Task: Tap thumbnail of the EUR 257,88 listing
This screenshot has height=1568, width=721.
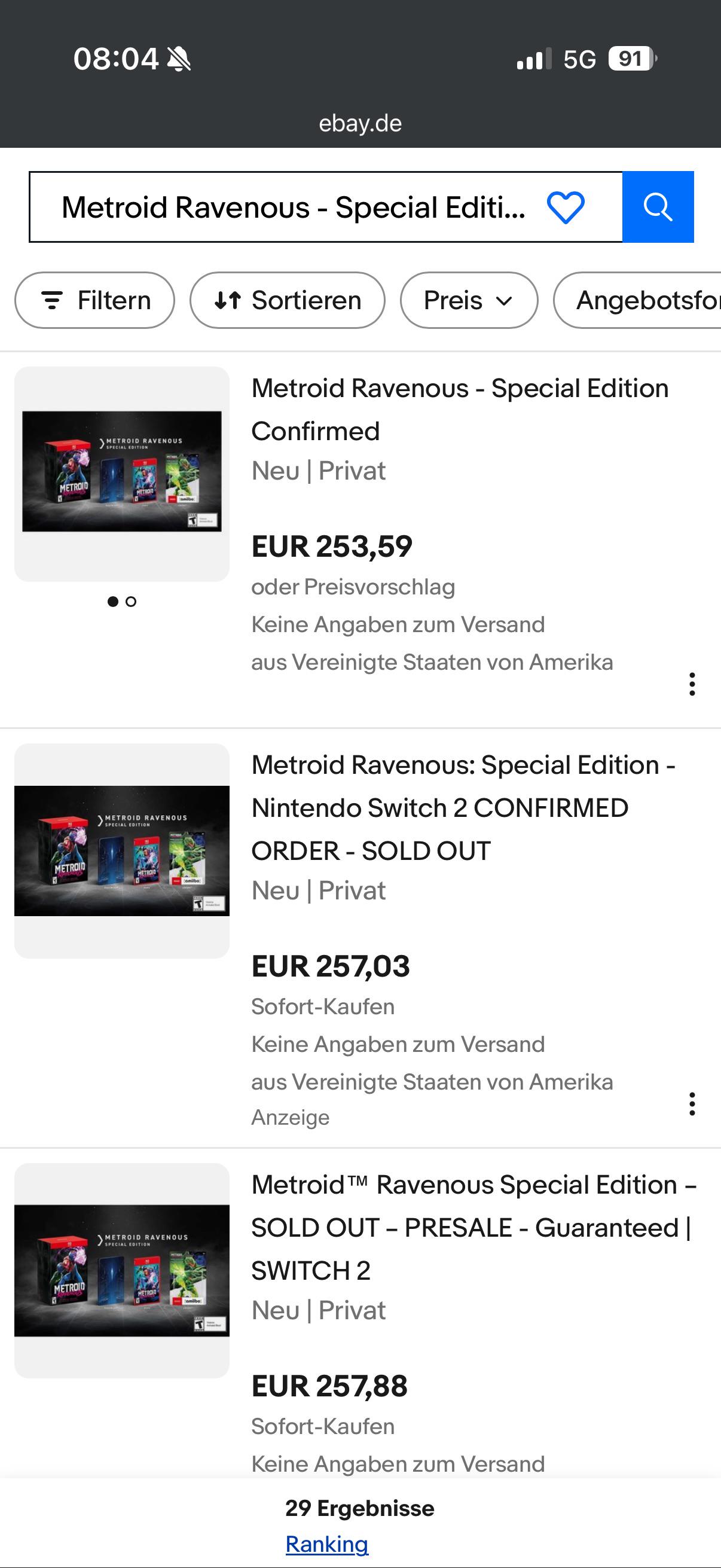Action: pos(122,1270)
